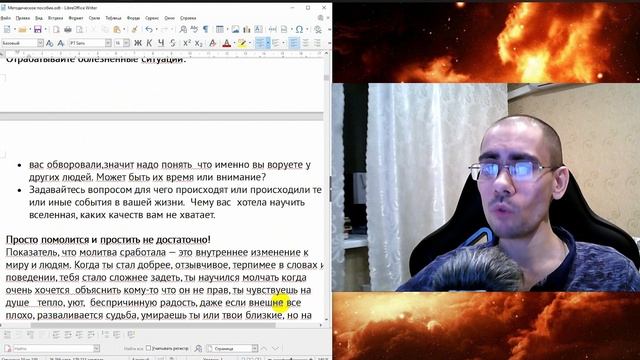
Task: Open the Справка menu
Action: (x=188, y=18)
